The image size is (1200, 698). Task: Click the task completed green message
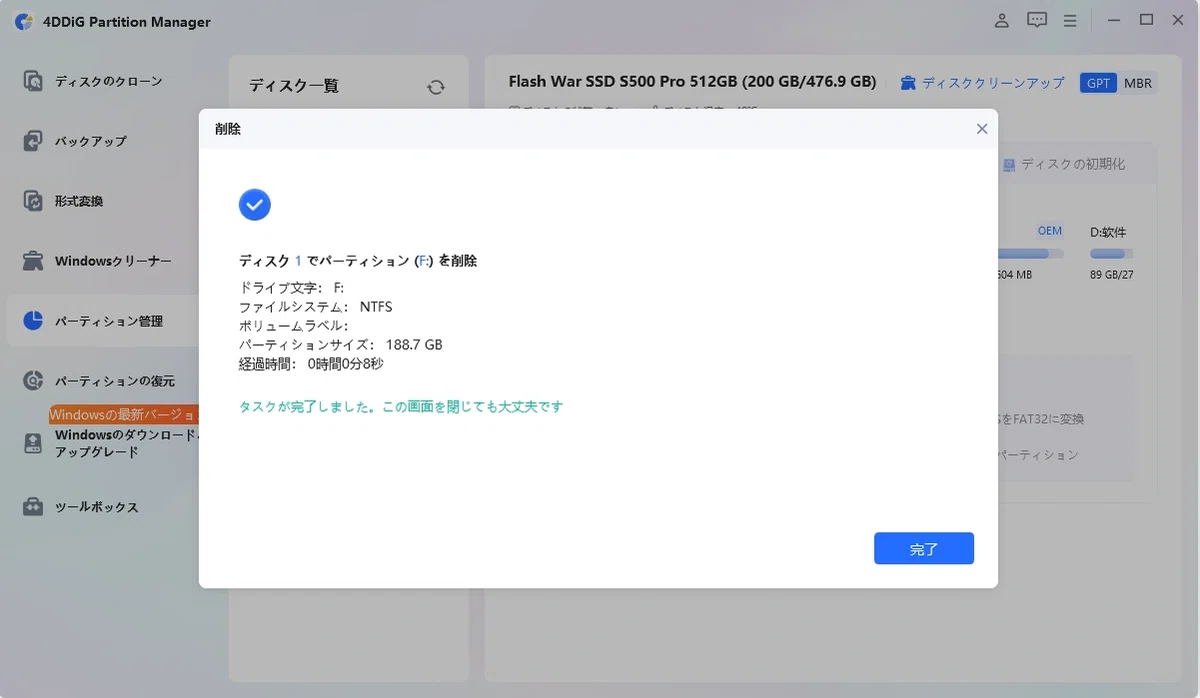[401, 407]
